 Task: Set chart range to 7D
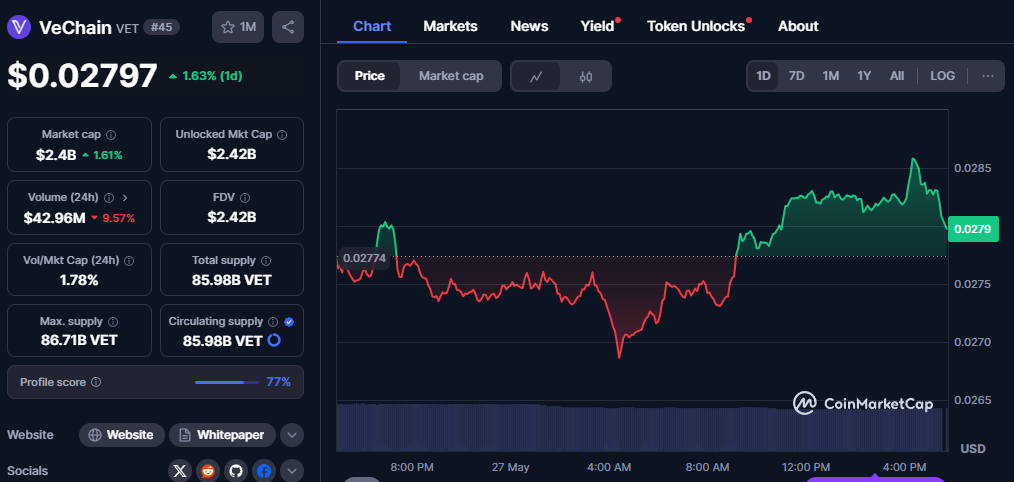click(796, 76)
